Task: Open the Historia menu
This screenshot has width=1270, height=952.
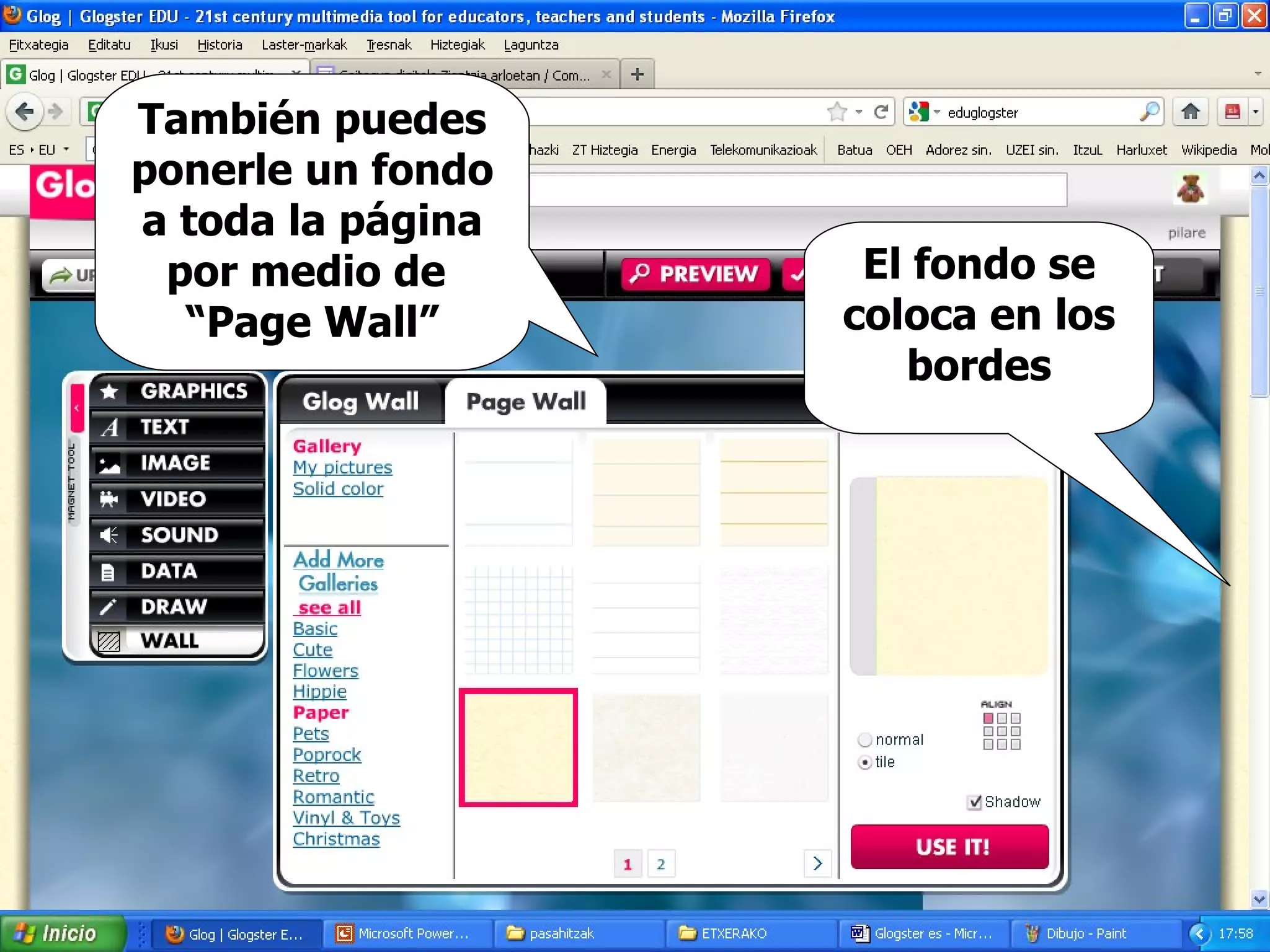Action: tap(220, 45)
